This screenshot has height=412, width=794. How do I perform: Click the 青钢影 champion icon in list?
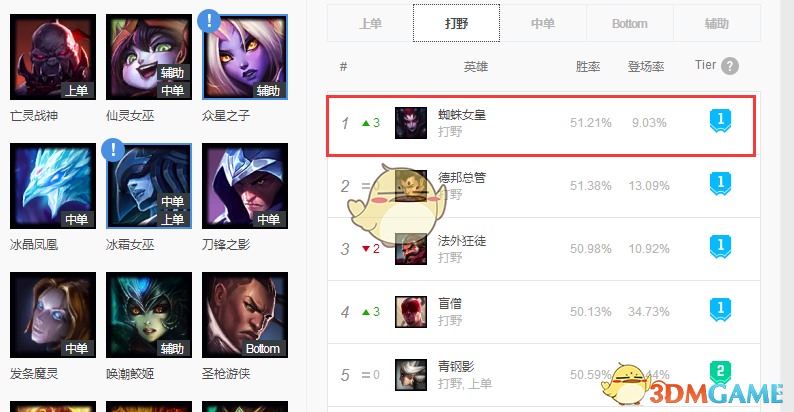(411, 375)
